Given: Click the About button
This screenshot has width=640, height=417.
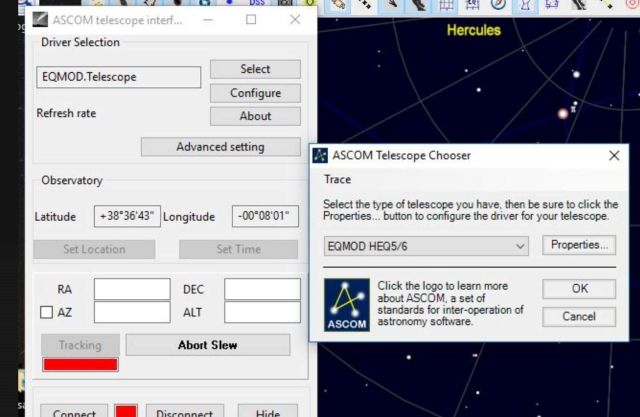Looking at the screenshot, I should tap(255, 116).
